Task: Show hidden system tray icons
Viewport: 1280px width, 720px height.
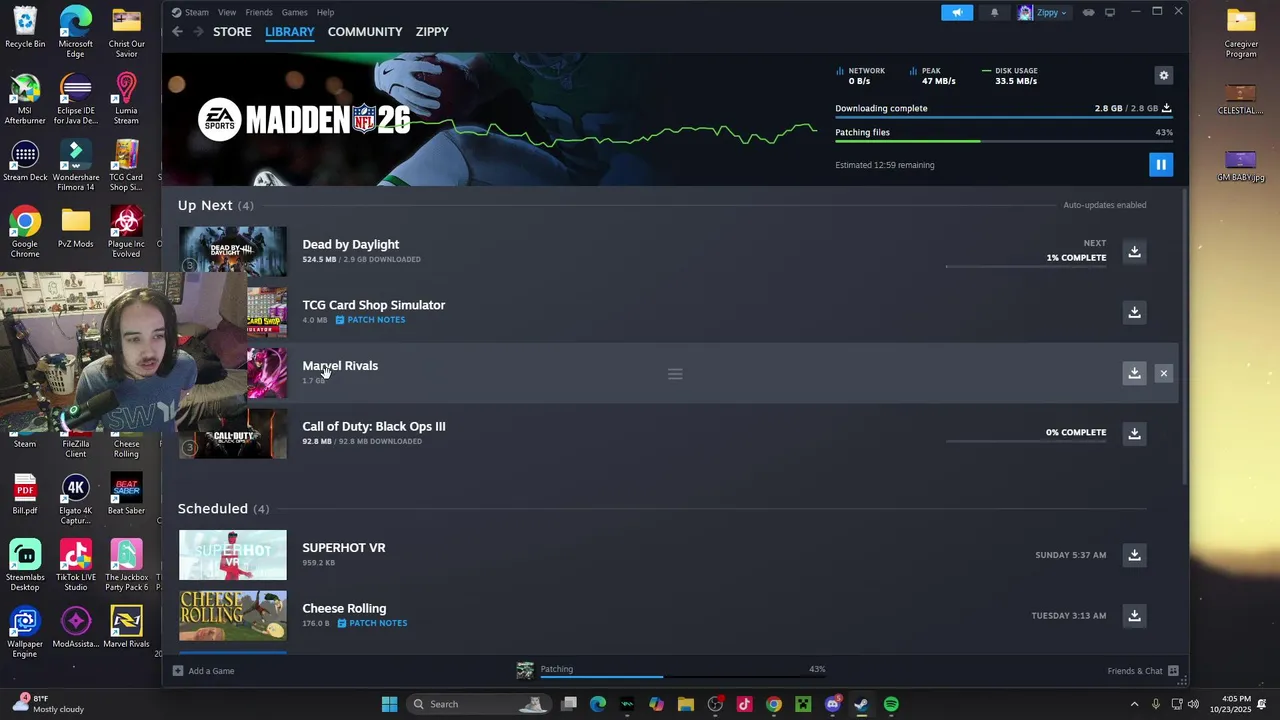Action: click(1134, 704)
